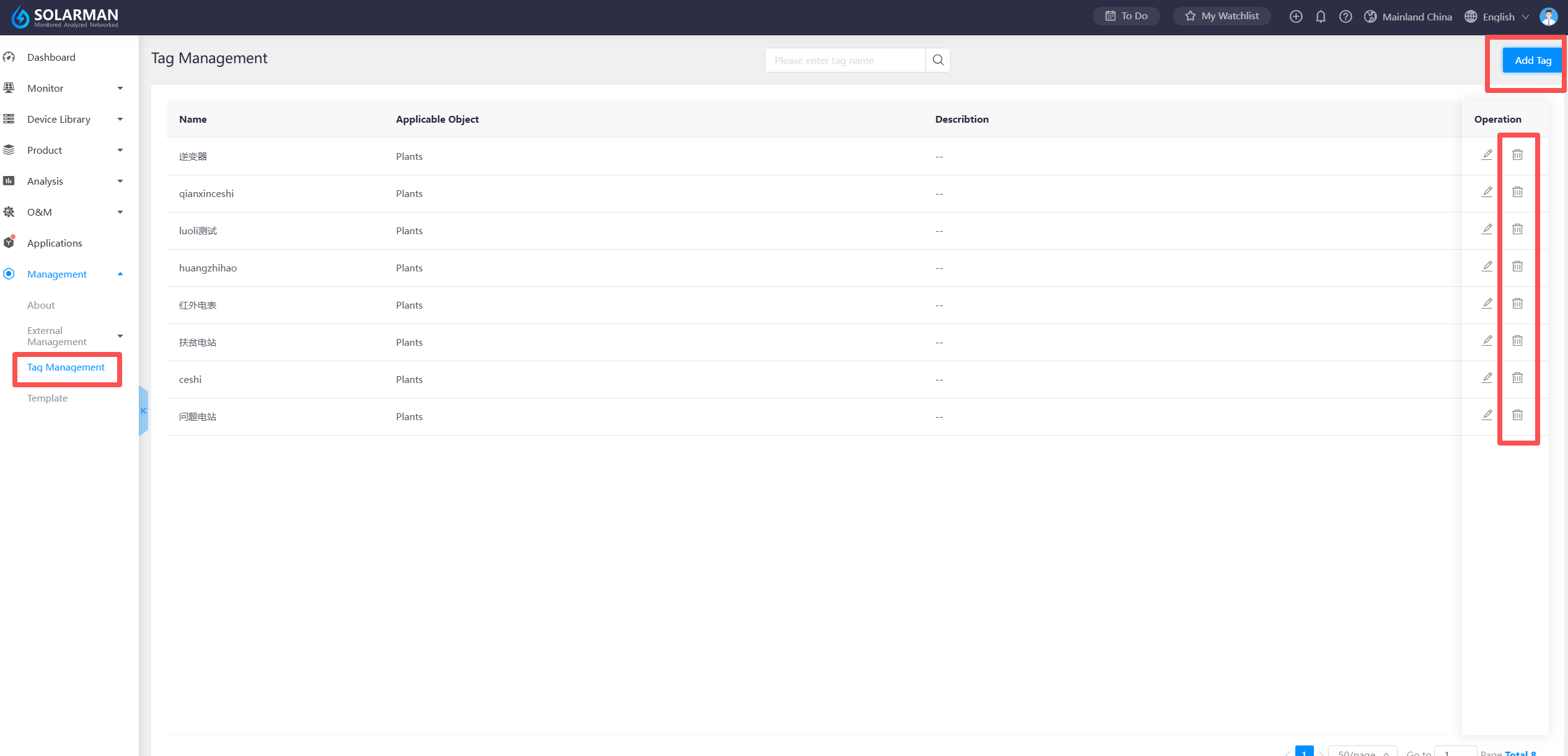Open the help question mark icon
This screenshot has height=756, width=1568.
[1346, 17]
